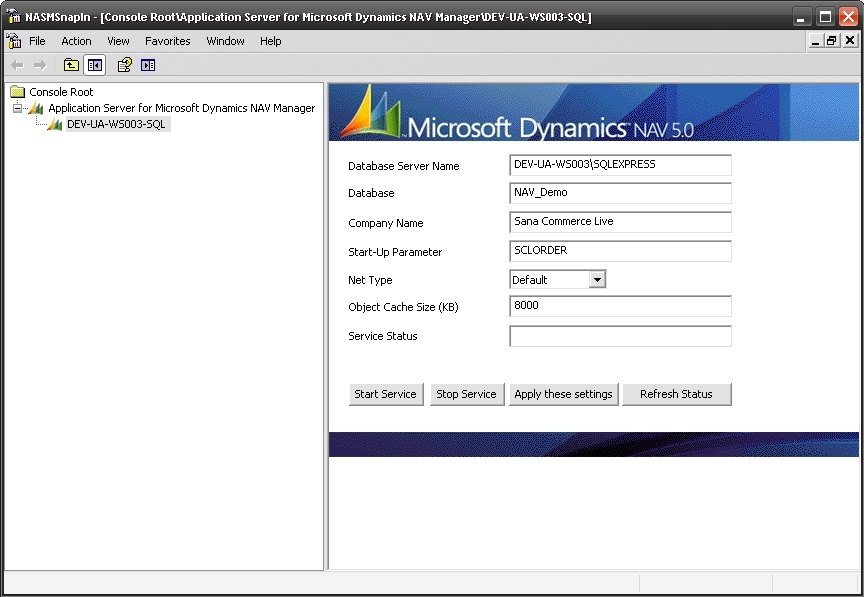This screenshot has width=864, height=597.
Task: Click into the Database Server Name field
Action: click(620, 165)
